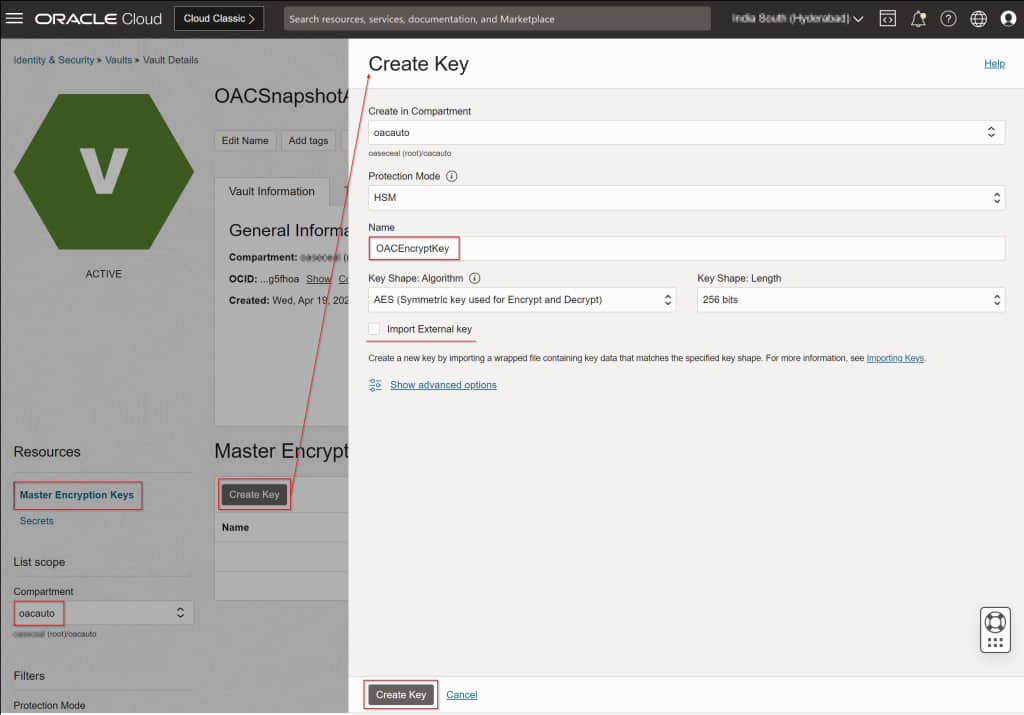1024x715 pixels.
Task: Open the Importing Keys link
Action: tap(895, 357)
